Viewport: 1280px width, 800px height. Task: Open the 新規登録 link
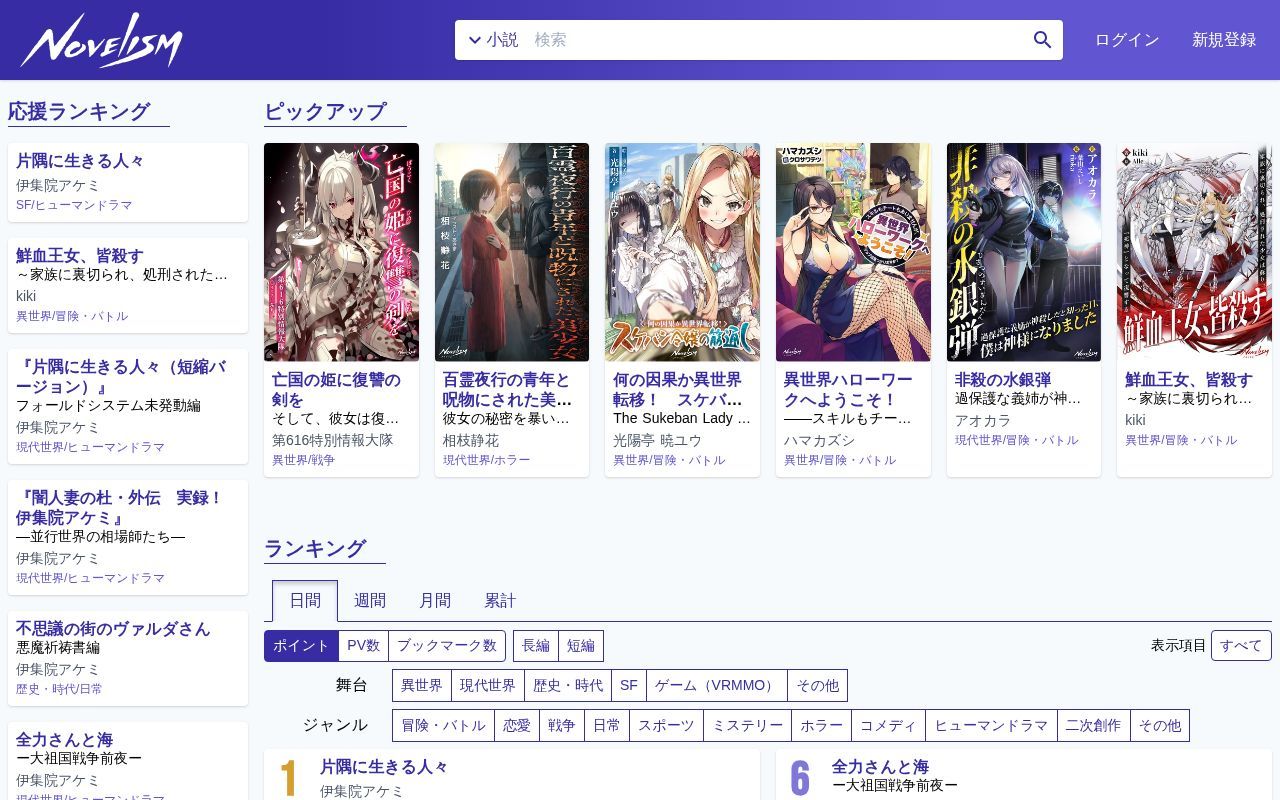1224,40
